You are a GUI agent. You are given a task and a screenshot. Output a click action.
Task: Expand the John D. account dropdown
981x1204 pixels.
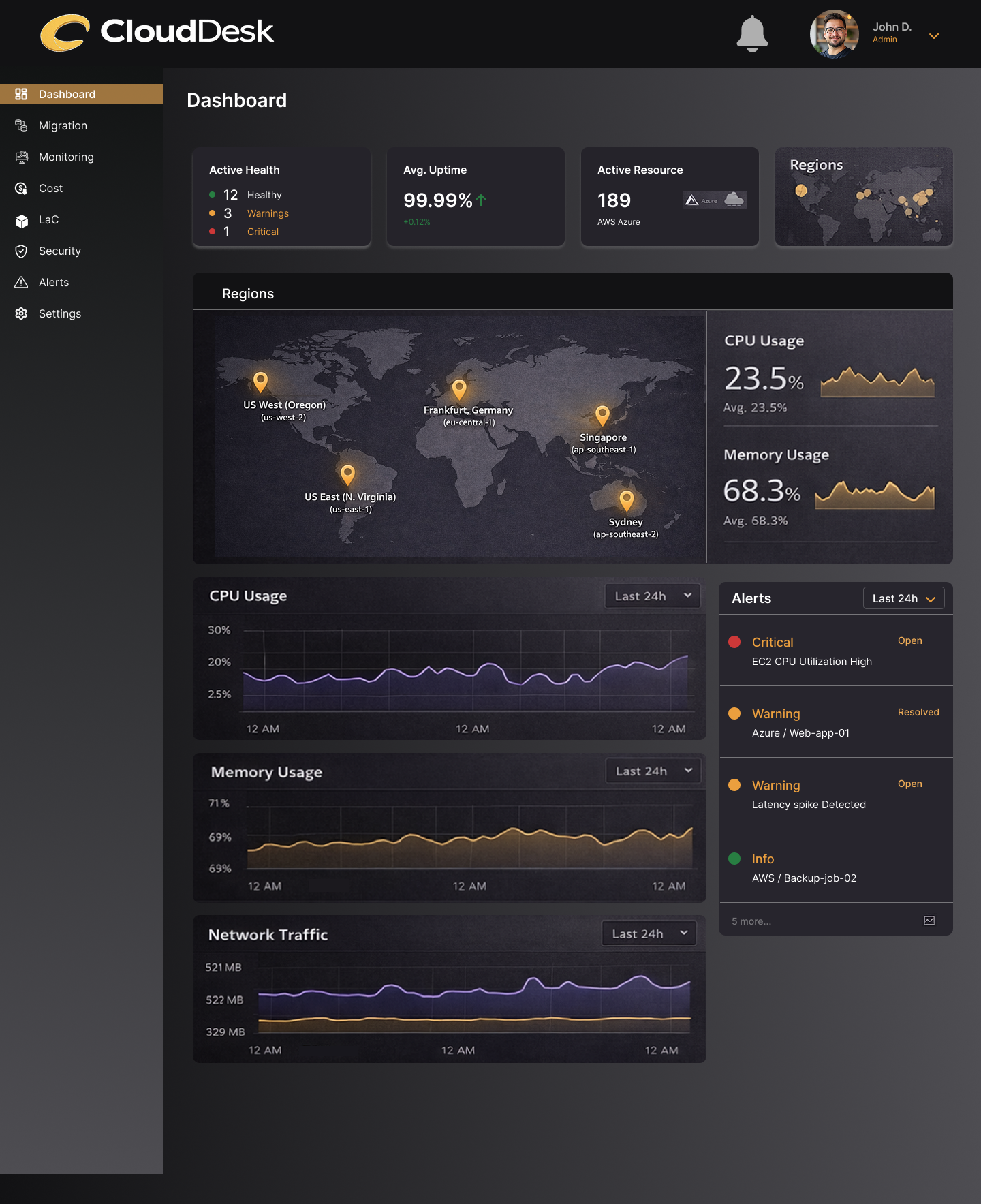[x=934, y=36]
